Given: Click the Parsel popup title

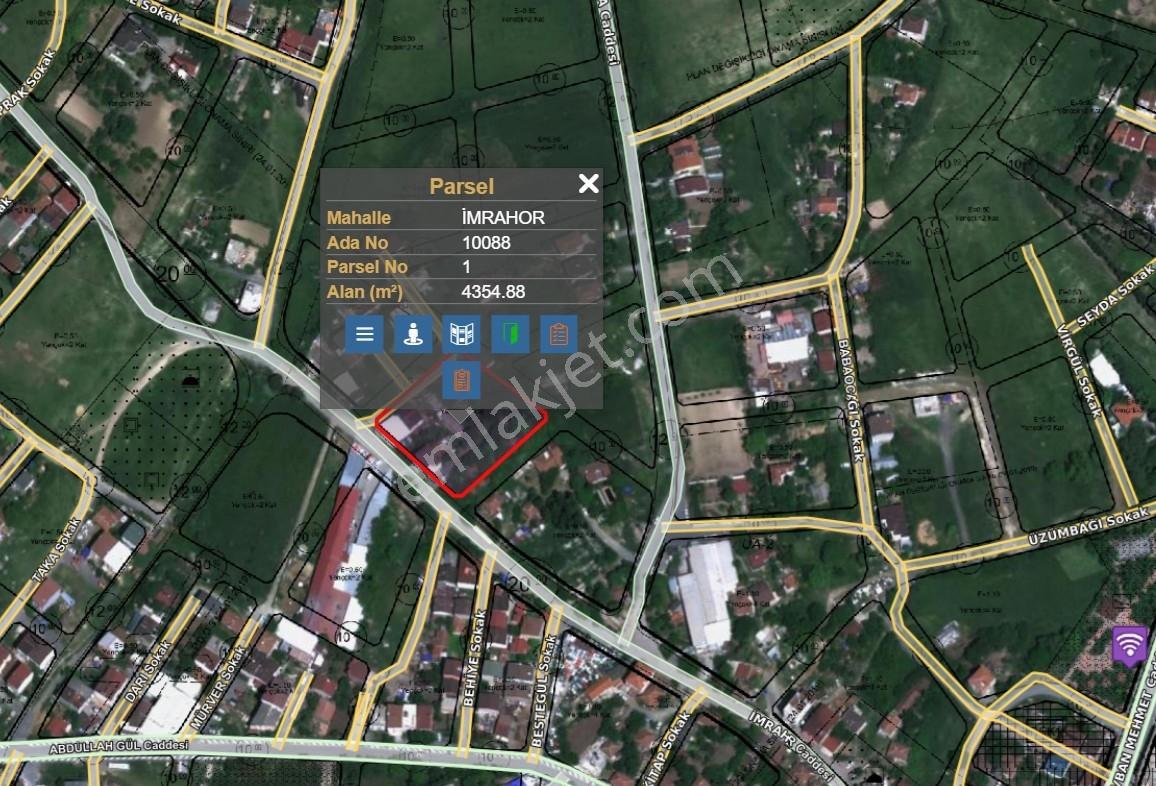Looking at the screenshot, I should (462, 186).
